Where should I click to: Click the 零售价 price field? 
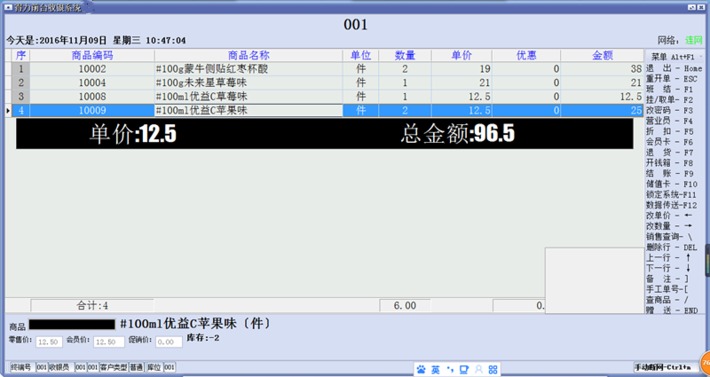point(49,342)
